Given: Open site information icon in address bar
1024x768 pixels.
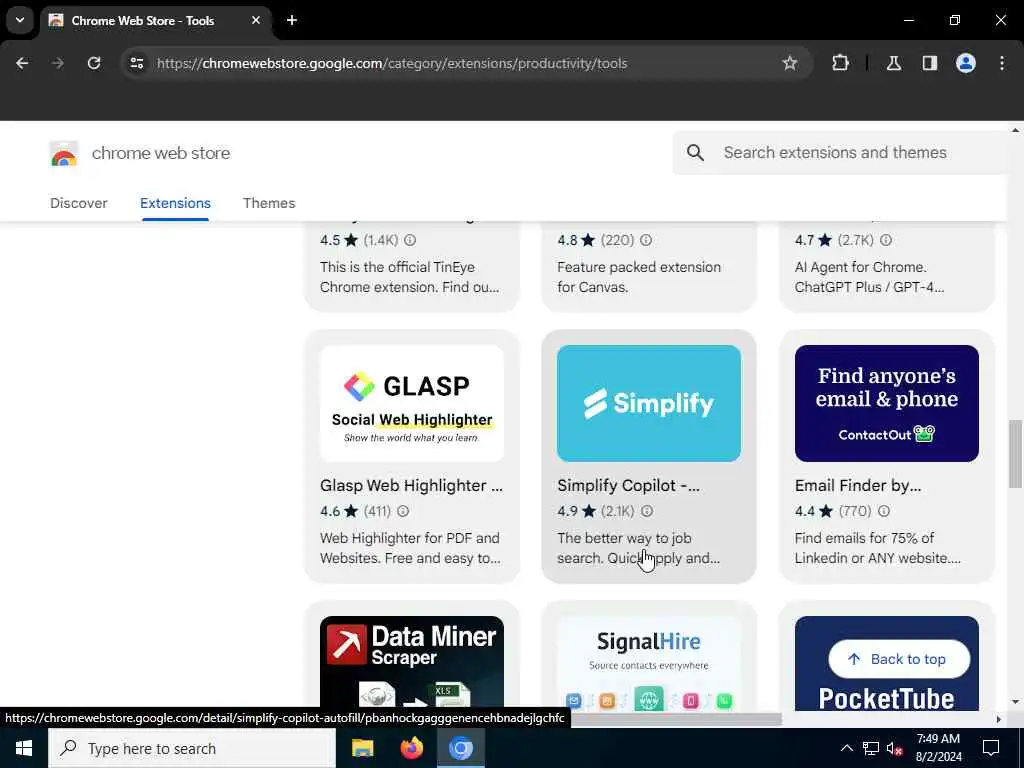Looking at the screenshot, I should coord(136,63).
